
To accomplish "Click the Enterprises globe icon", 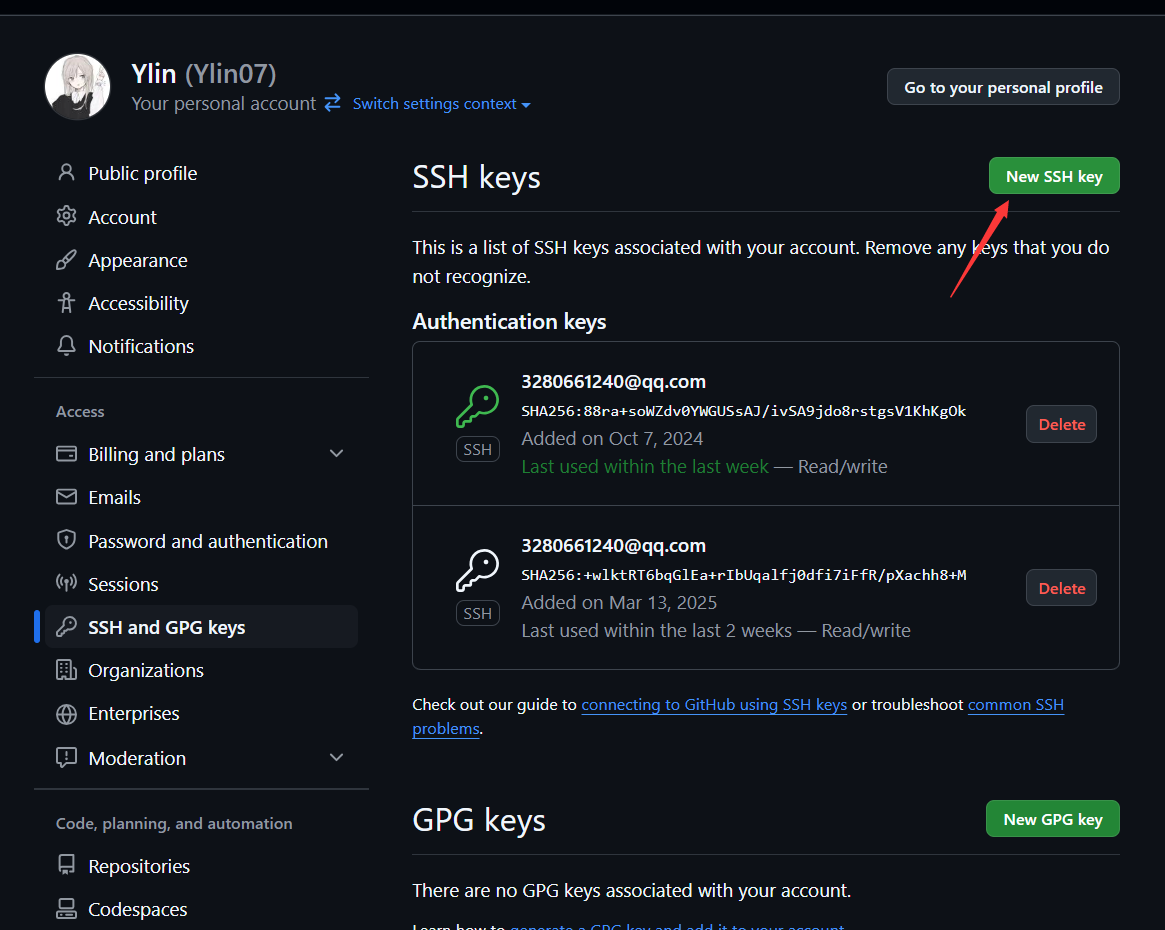I will point(66,713).
